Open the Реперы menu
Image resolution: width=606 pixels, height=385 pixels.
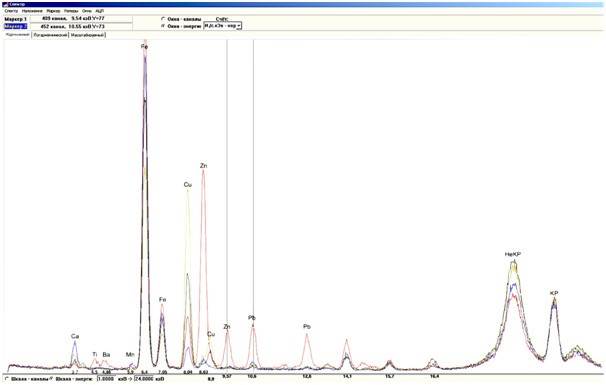(x=71, y=11)
